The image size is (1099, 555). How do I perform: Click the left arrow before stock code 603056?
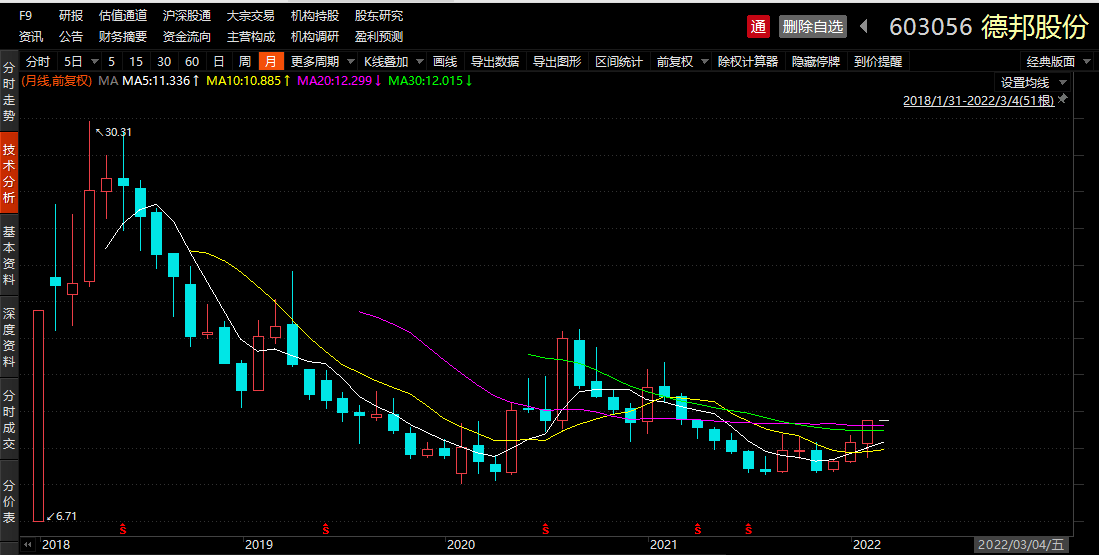click(865, 26)
